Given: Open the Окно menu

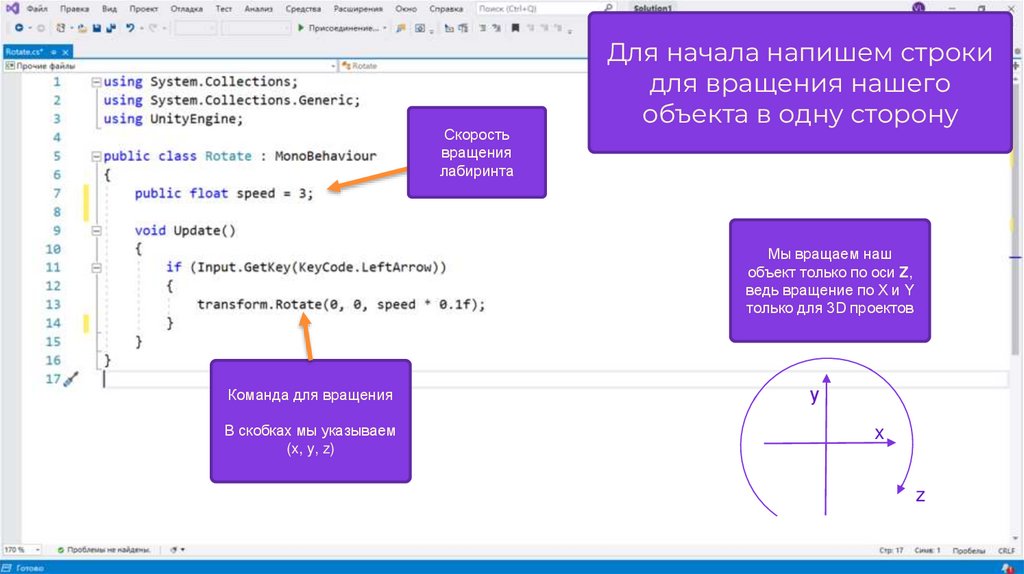Looking at the screenshot, I should tap(406, 8).
